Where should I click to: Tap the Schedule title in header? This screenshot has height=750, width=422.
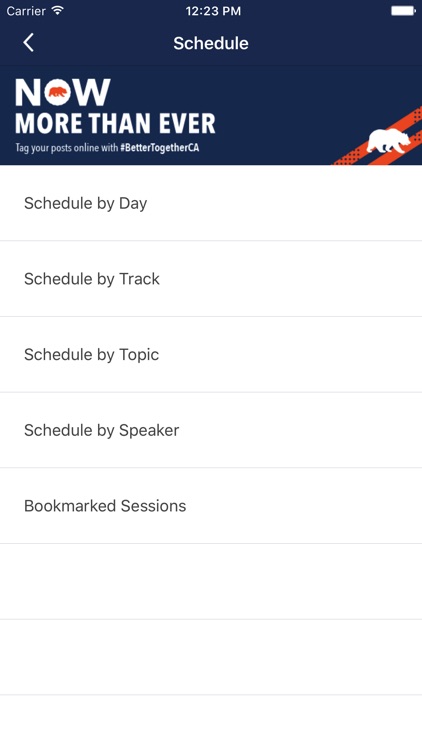coord(211,43)
